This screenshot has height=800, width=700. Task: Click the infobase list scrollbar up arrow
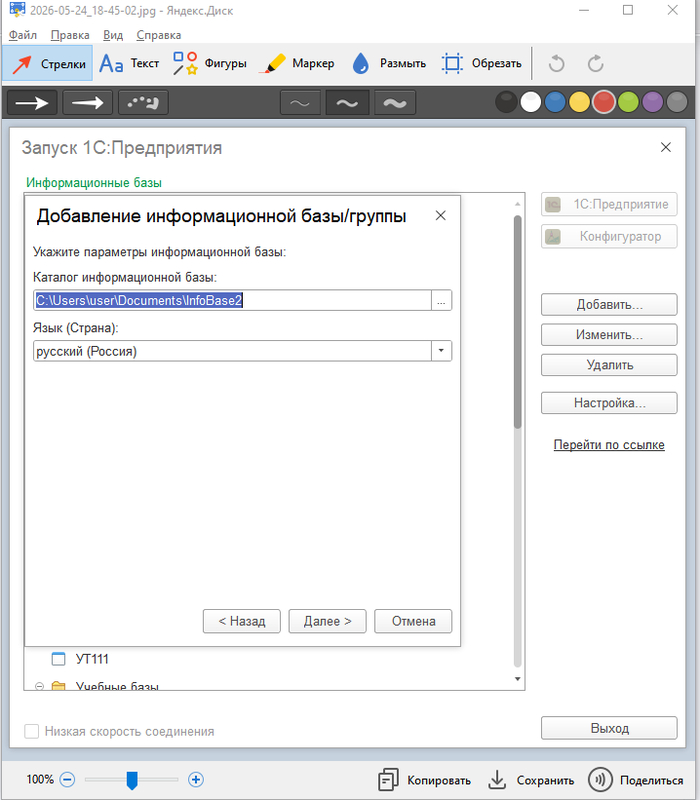coord(517,204)
